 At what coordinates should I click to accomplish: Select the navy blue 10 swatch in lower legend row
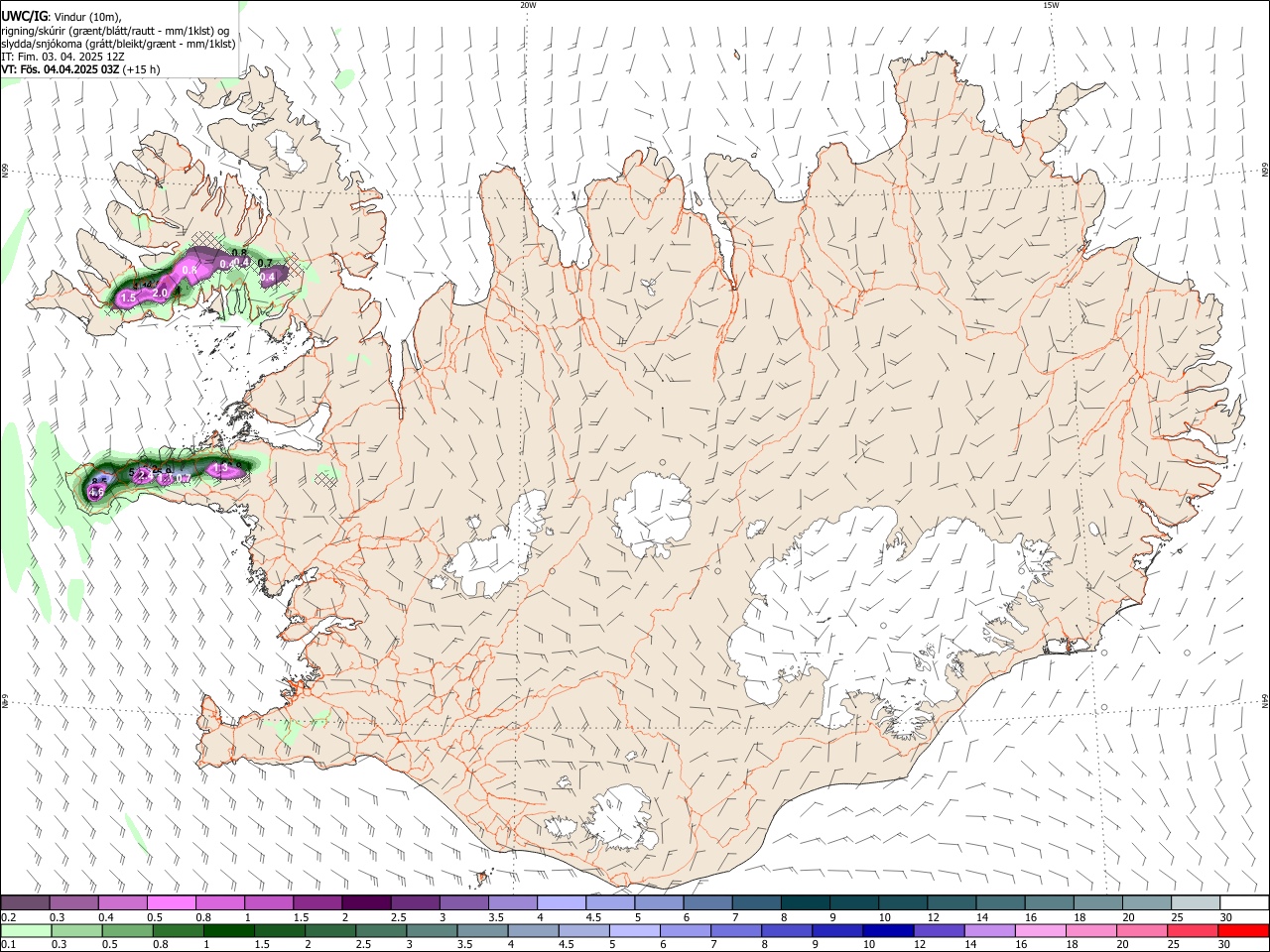click(x=887, y=930)
